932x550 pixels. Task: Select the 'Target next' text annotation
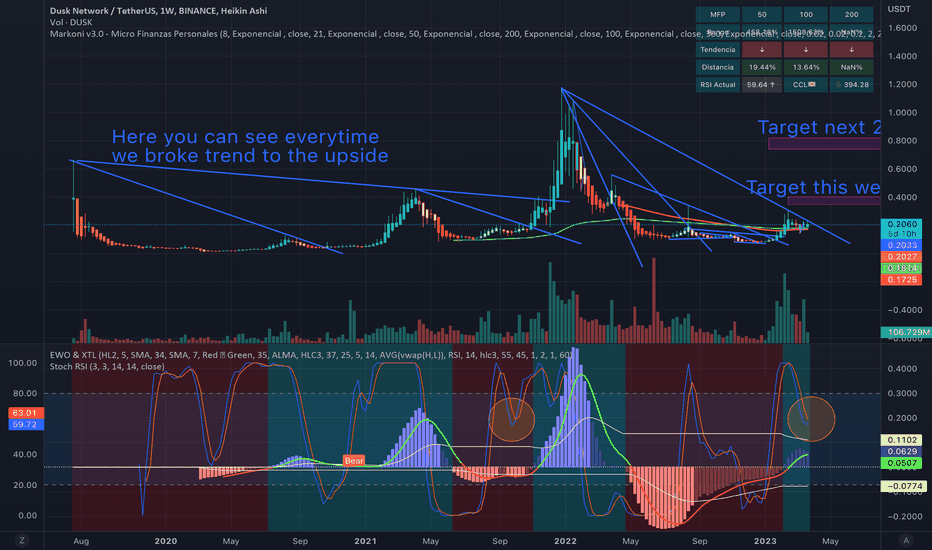[x=818, y=127]
